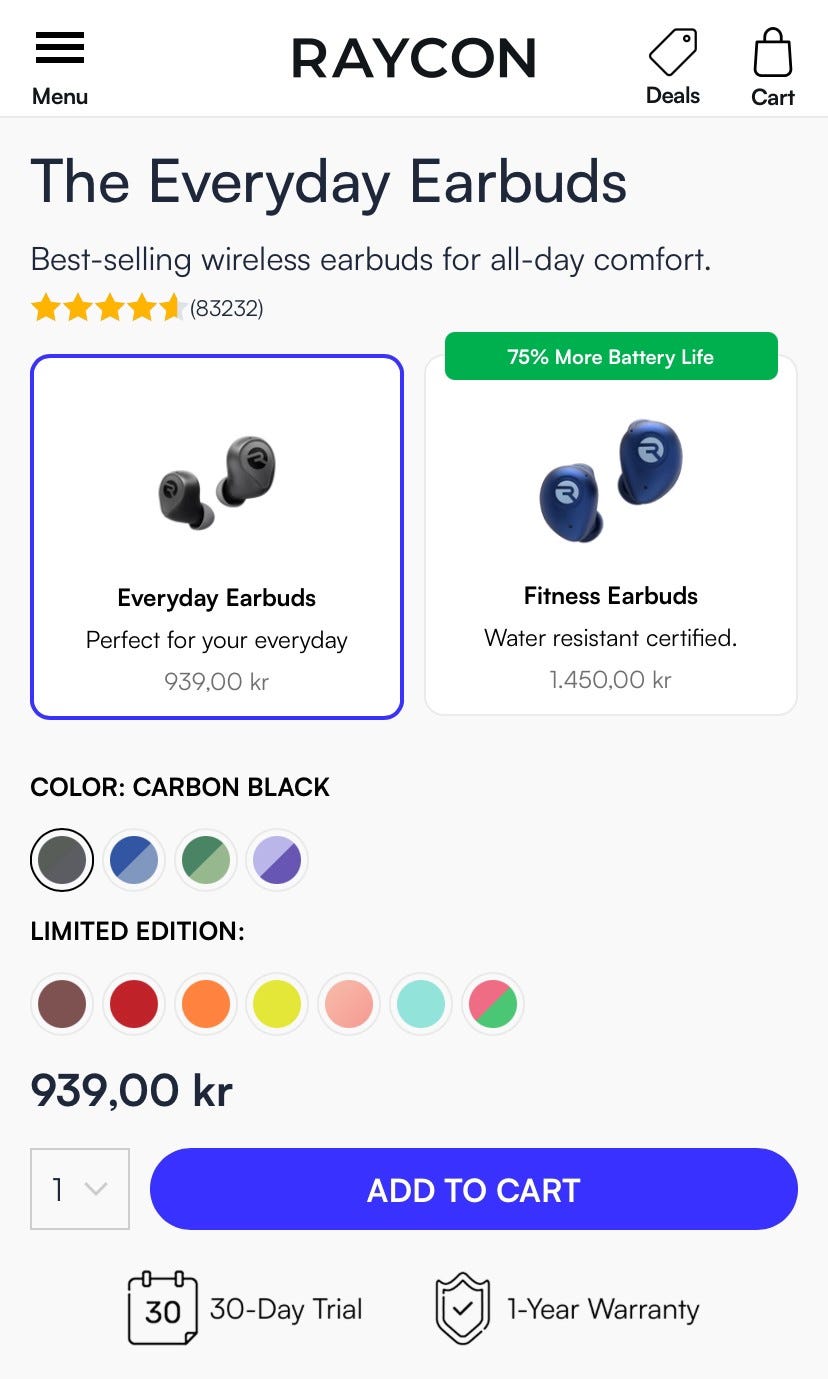Open the Deals tag icon

coord(673,52)
